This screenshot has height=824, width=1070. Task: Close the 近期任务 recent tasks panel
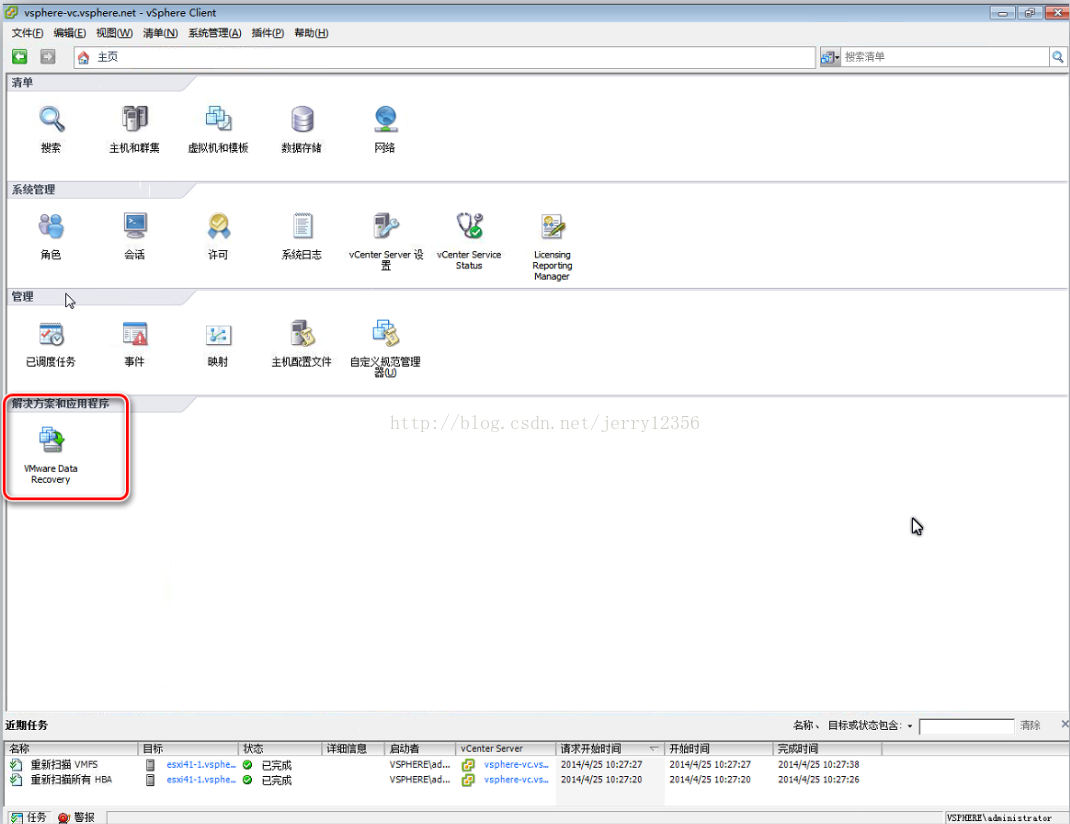[1065, 724]
